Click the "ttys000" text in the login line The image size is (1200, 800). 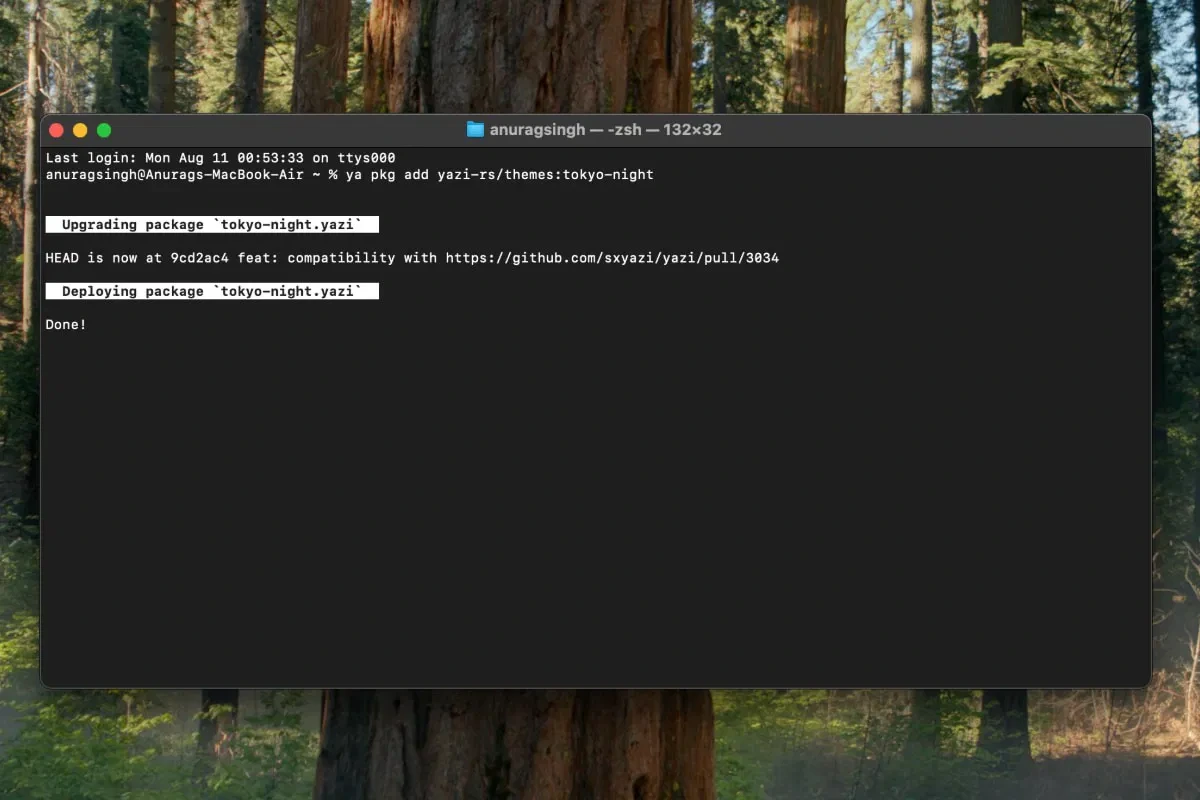point(366,158)
